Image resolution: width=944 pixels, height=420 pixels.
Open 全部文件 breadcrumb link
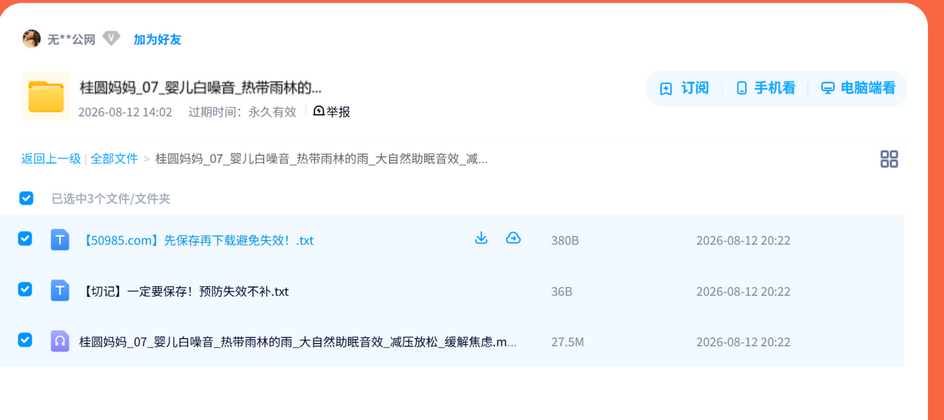click(x=114, y=159)
